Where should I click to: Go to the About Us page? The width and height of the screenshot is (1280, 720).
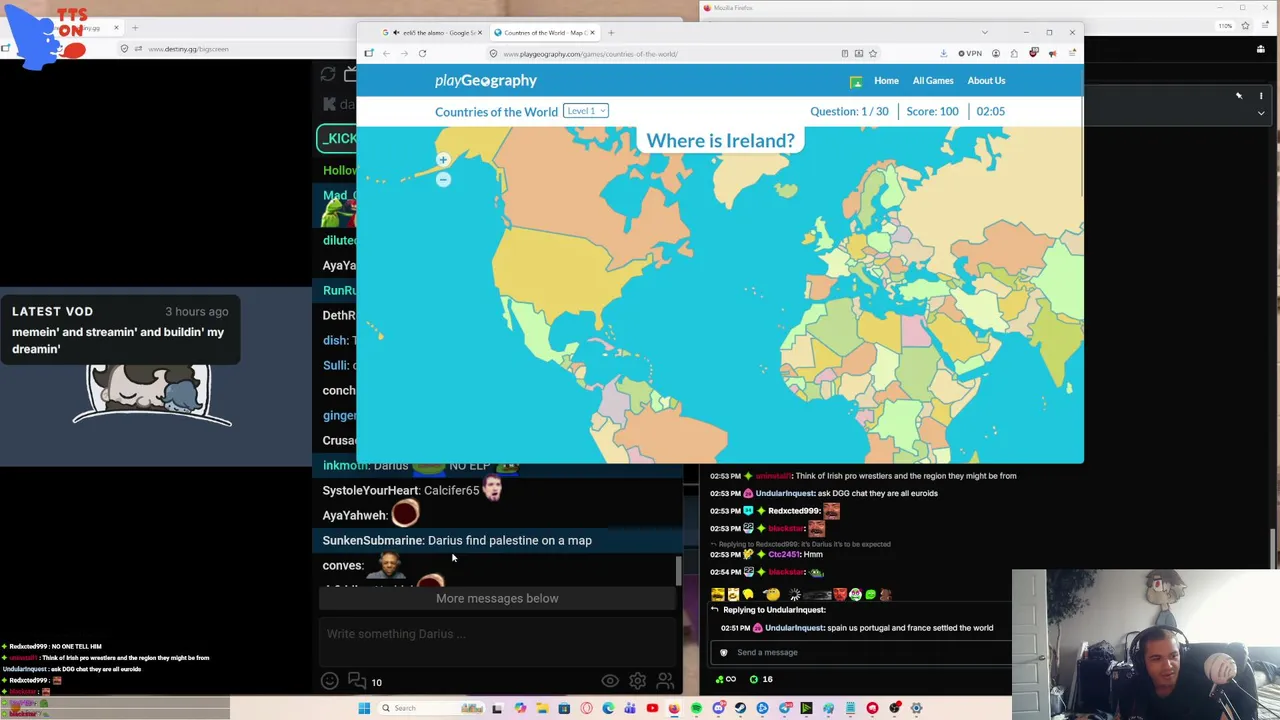pyautogui.click(x=986, y=81)
